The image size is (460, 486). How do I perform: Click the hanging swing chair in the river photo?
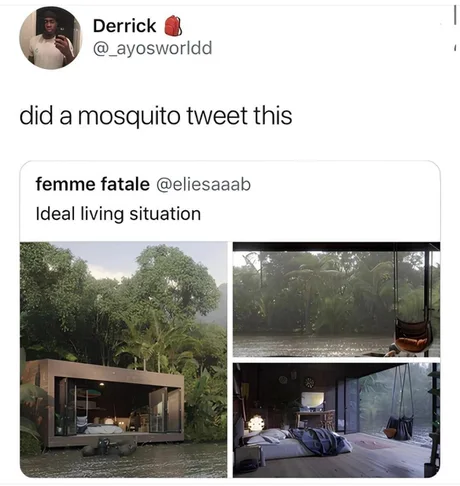point(413,335)
